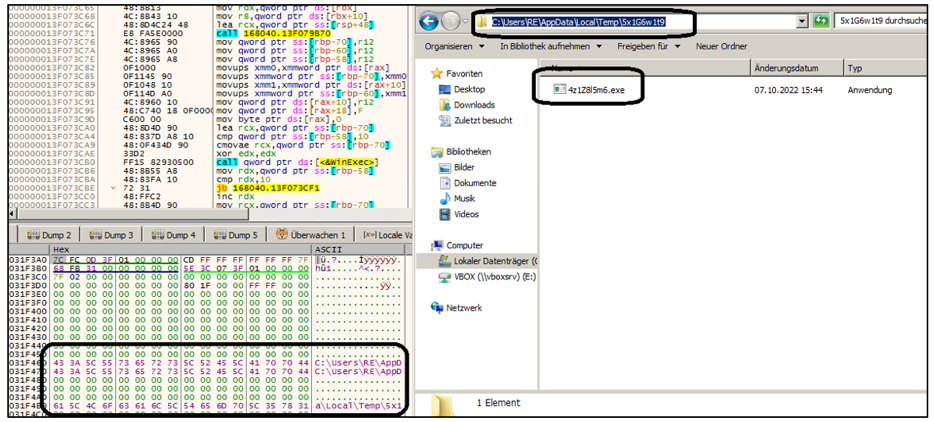934x422 pixels.
Task: Click the refresh button beside address bar
Action: click(823, 20)
